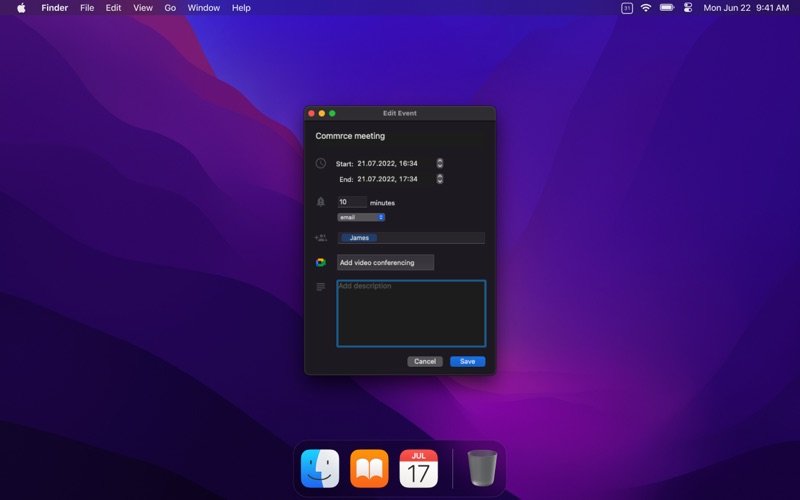Click battery status icon
The height and width of the screenshot is (500, 800).
(667, 8)
